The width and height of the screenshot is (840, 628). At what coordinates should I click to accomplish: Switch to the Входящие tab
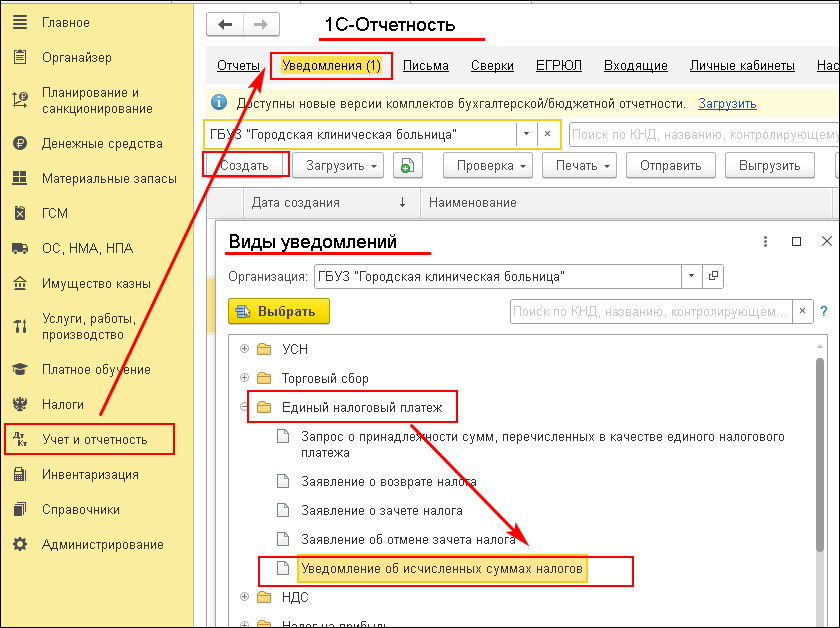pos(636,65)
